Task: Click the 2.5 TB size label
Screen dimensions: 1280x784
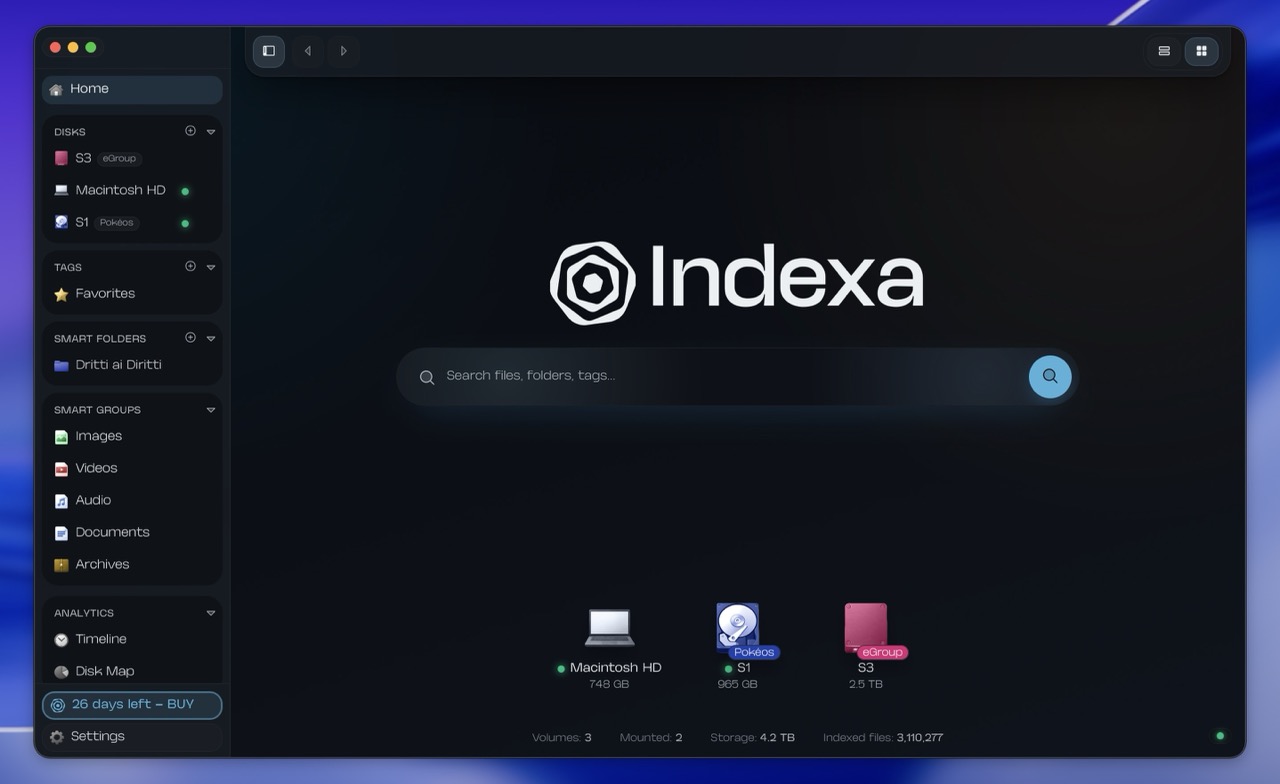Action: (x=865, y=685)
